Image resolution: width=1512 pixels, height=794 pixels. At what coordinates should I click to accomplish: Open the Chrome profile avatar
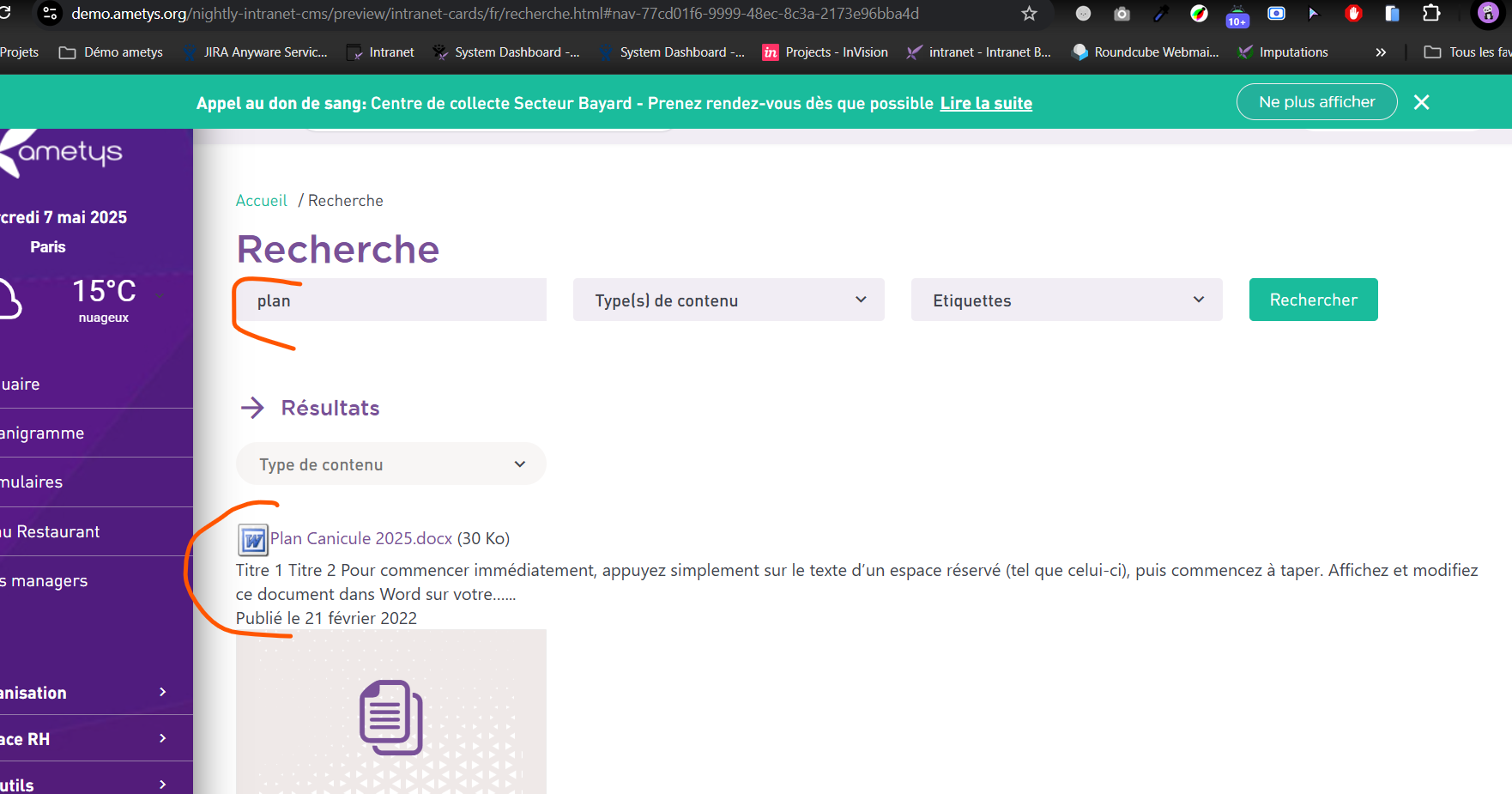coord(1487,14)
